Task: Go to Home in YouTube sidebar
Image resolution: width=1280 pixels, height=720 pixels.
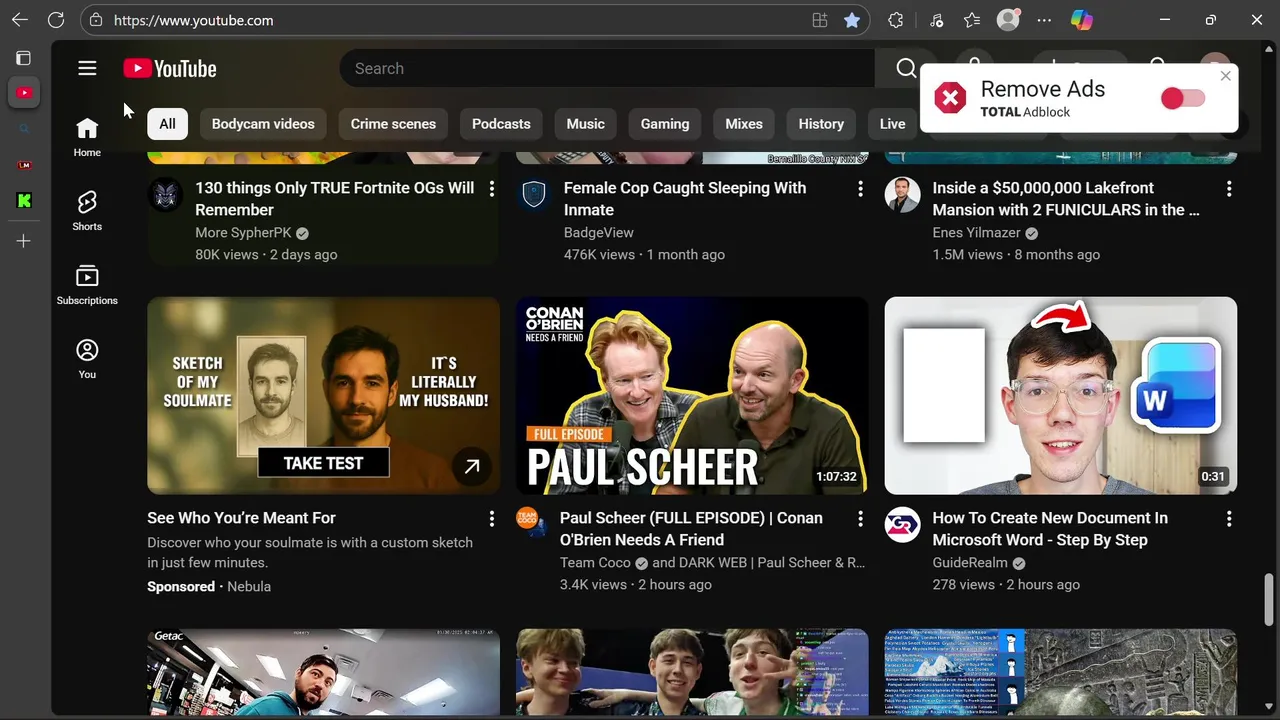Action: [x=87, y=137]
